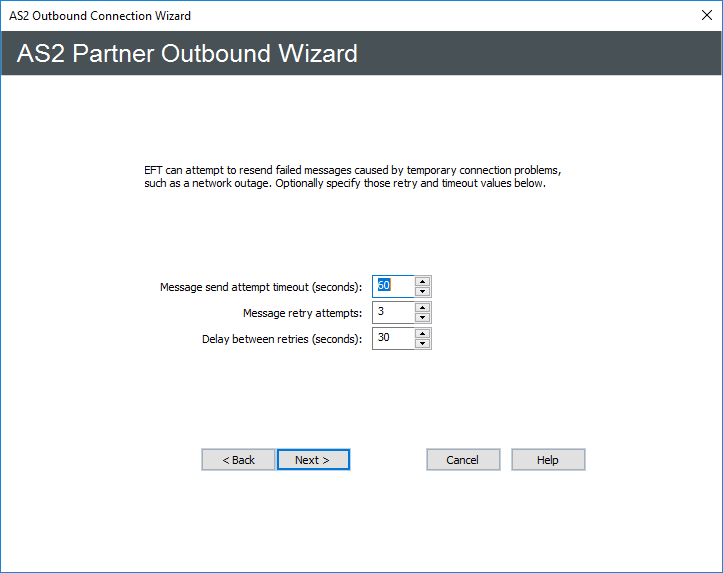Decrease the send attempt timeout with down arrow
The image size is (723, 573).
coord(423,292)
